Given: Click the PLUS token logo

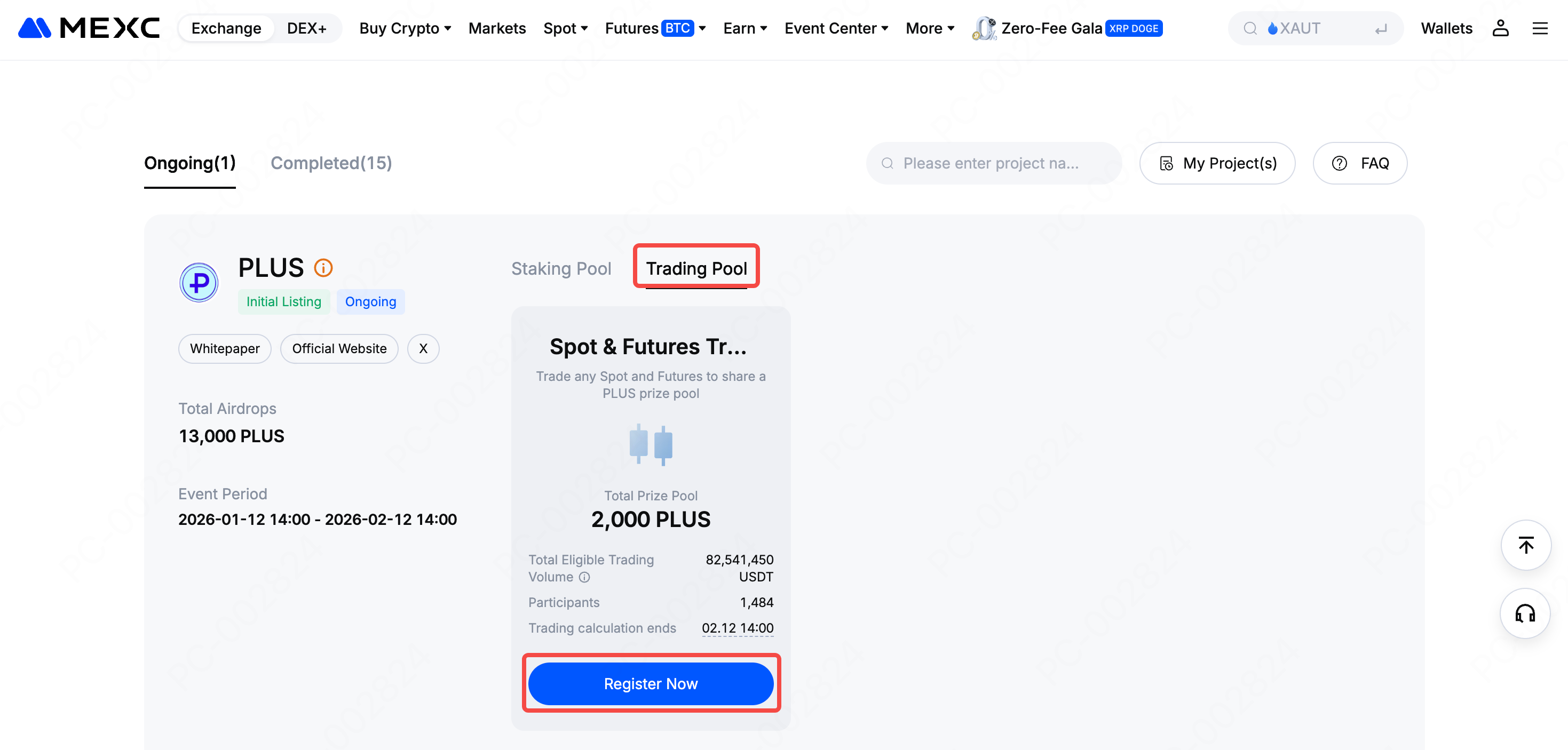Looking at the screenshot, I should pyautogui.click(x=199, y=282).
